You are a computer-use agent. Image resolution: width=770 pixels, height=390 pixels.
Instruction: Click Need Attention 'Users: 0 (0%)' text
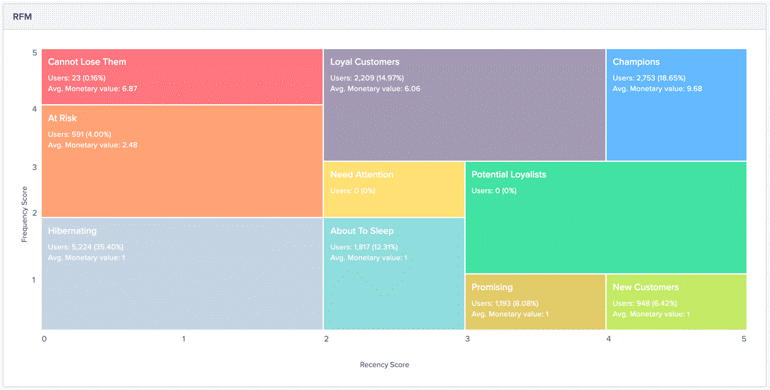click(x=353, y=191)
